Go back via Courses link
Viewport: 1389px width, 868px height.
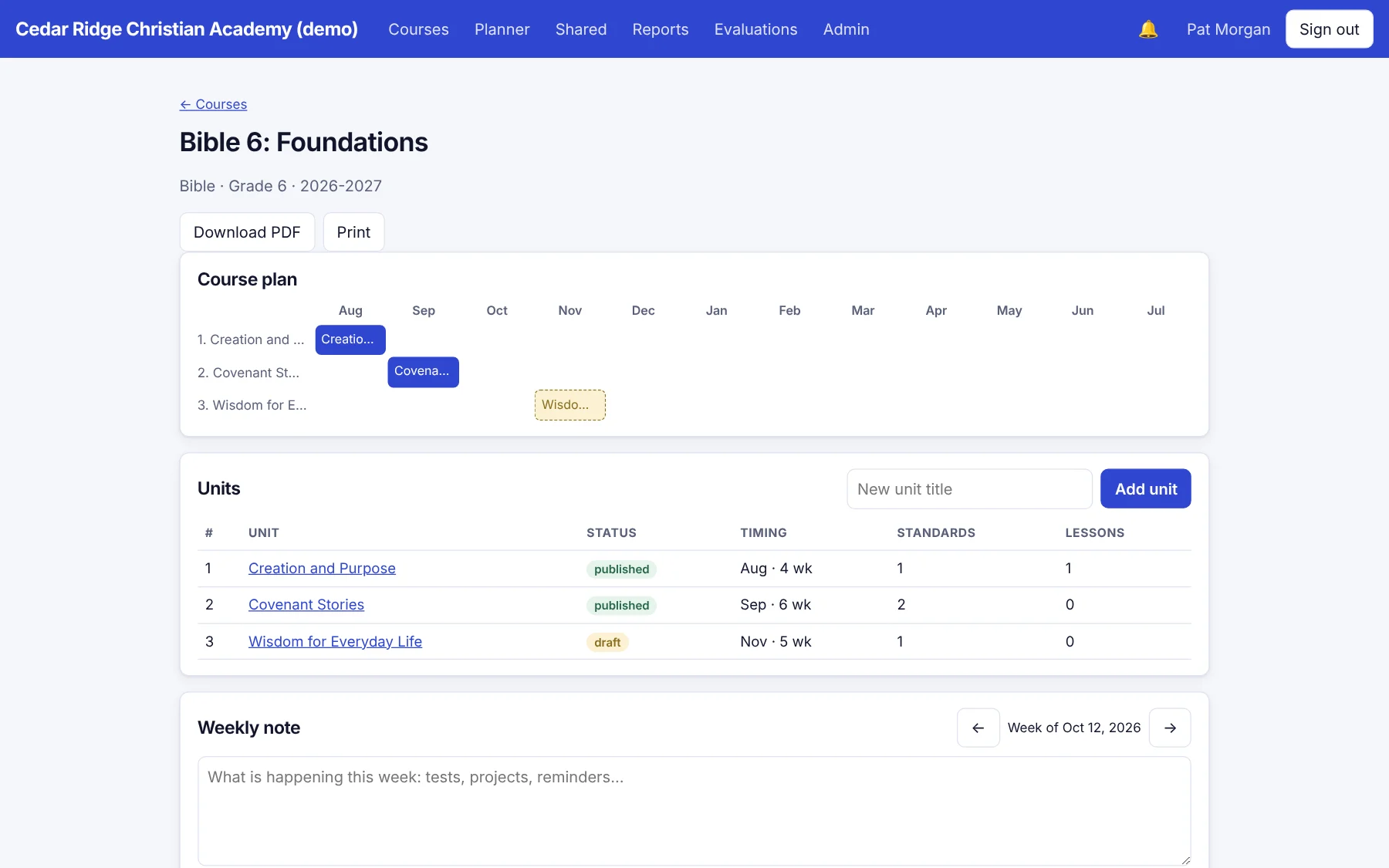point(214,104)
